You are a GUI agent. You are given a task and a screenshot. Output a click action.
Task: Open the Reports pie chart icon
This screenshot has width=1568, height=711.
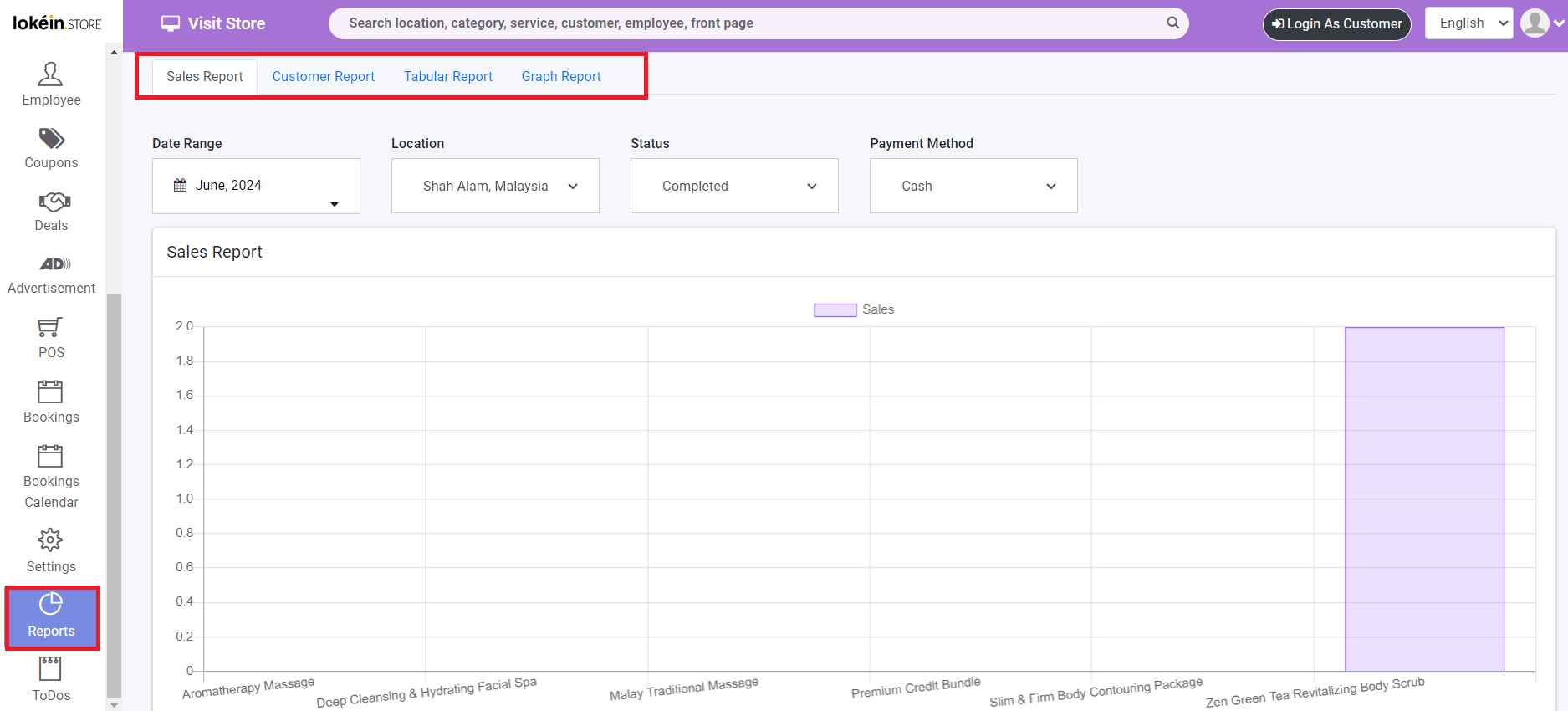point(51,603)
